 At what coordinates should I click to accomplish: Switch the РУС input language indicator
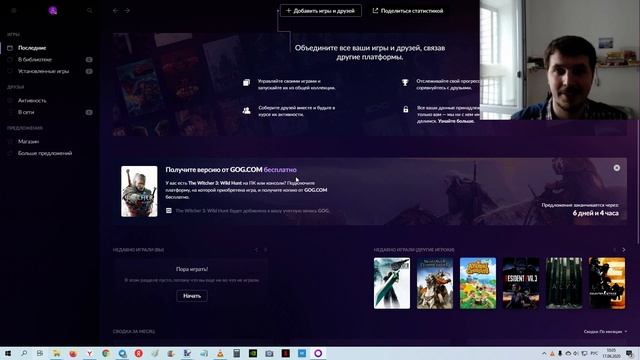point(594,353)
